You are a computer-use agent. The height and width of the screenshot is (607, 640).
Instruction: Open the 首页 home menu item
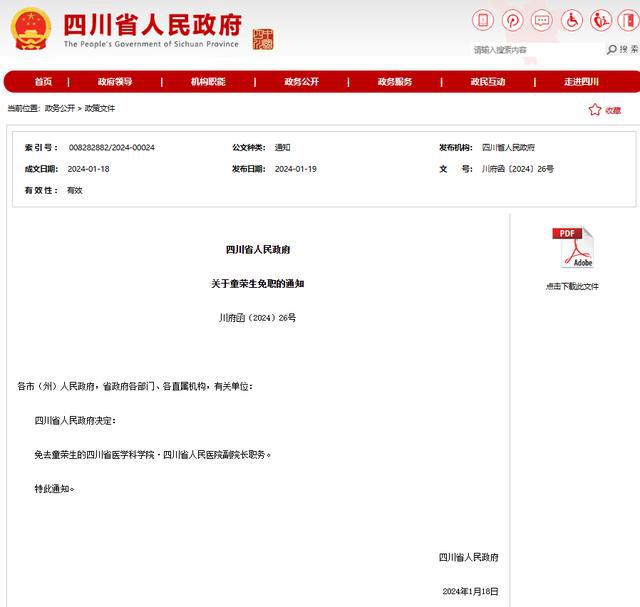pos(43,82)
